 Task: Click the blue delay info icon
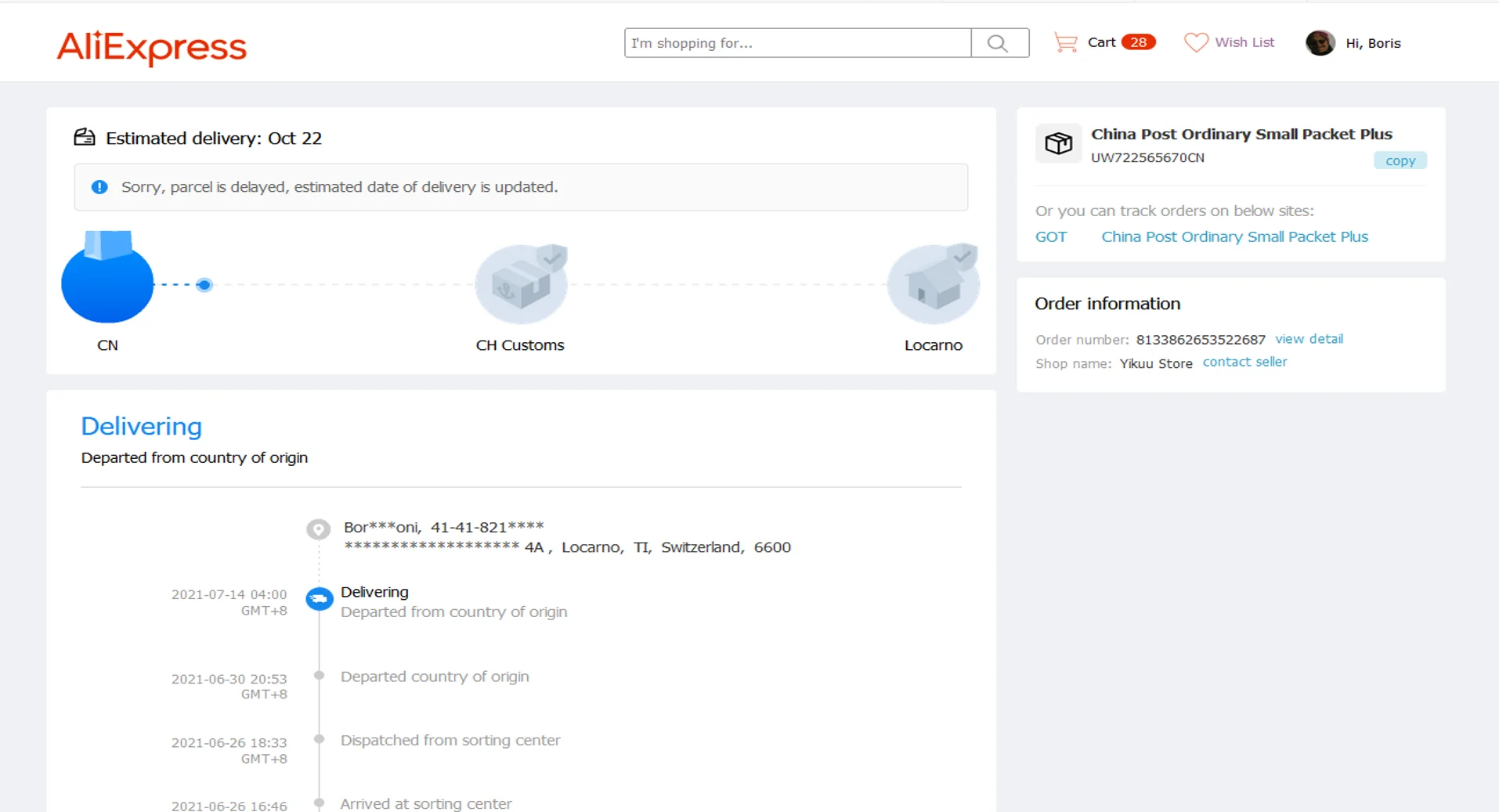[x=99, y=187]
